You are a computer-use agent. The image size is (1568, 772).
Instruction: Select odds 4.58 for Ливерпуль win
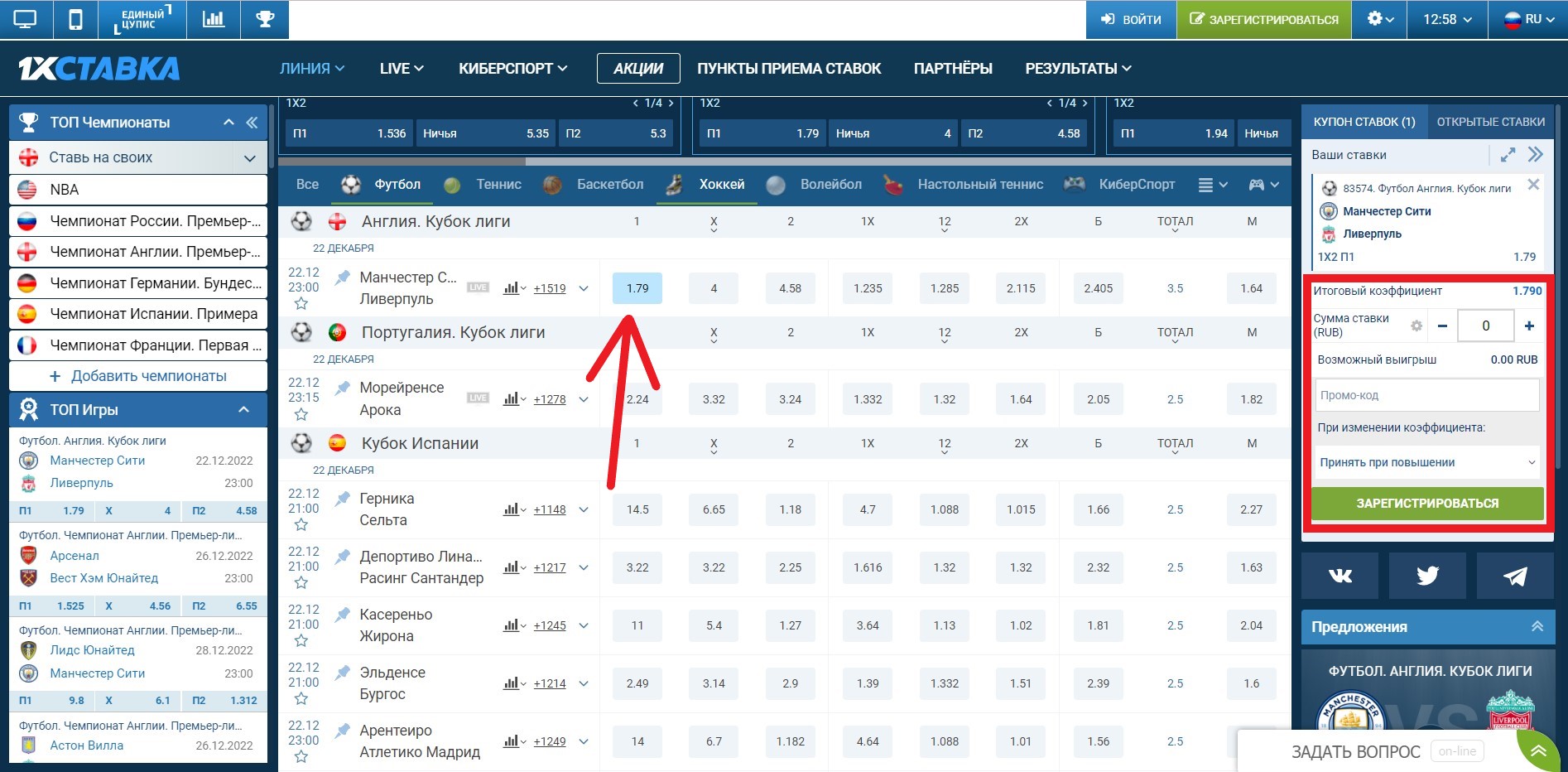point(790,288)
